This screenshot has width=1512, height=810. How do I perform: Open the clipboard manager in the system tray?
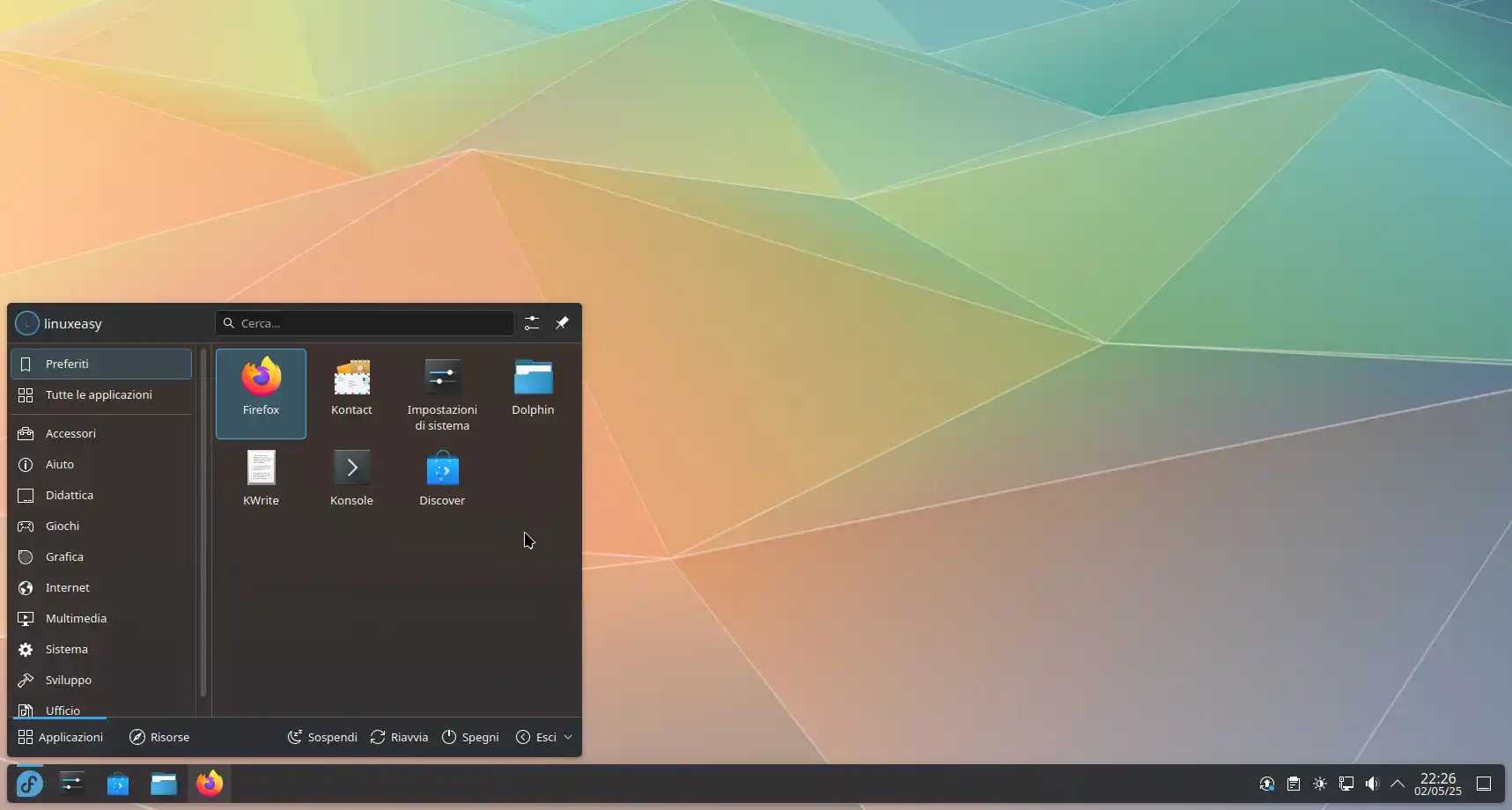click(x=1293, y=784)
